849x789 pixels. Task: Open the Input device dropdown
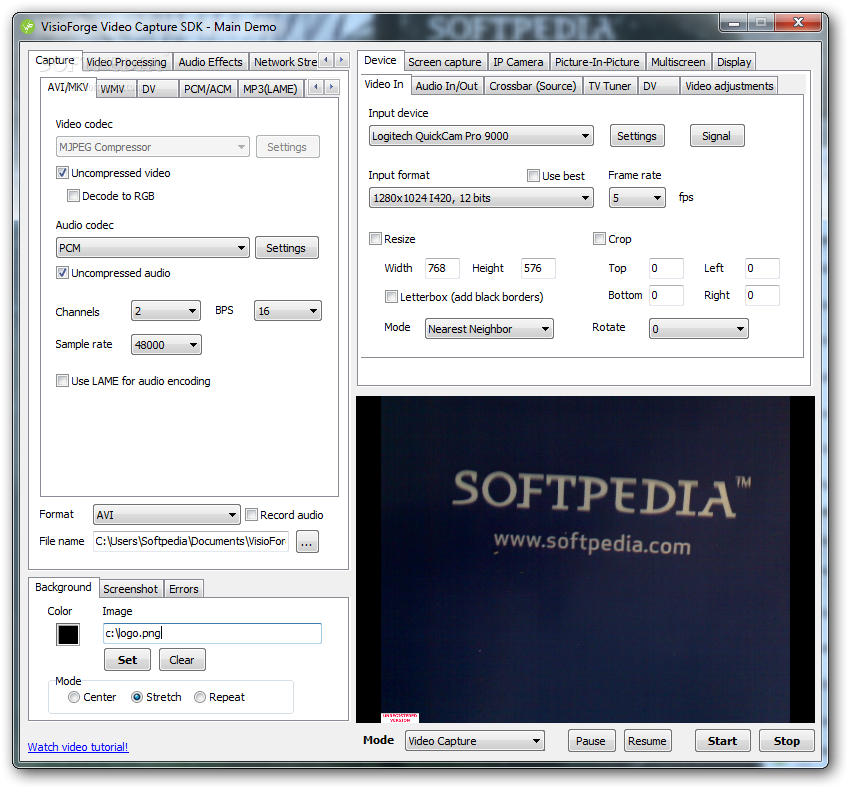(x=481, y=136)
